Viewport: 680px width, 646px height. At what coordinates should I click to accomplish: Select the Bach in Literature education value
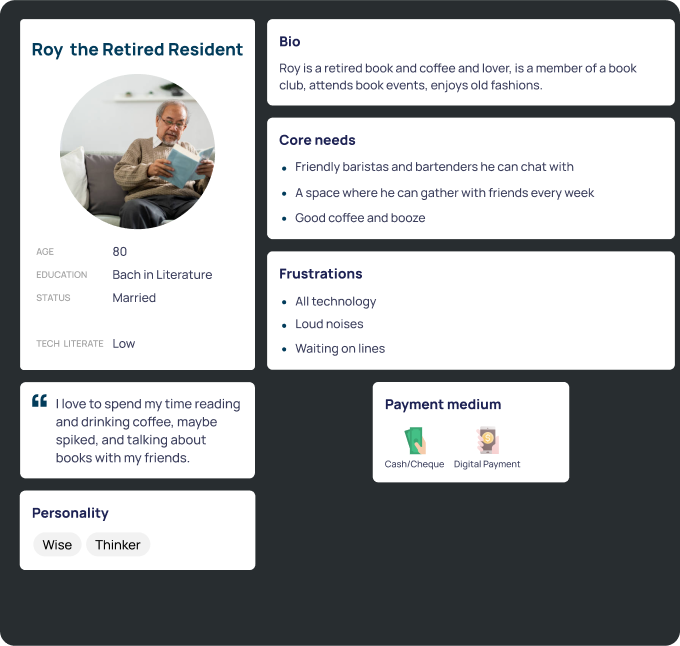(162, 274)
